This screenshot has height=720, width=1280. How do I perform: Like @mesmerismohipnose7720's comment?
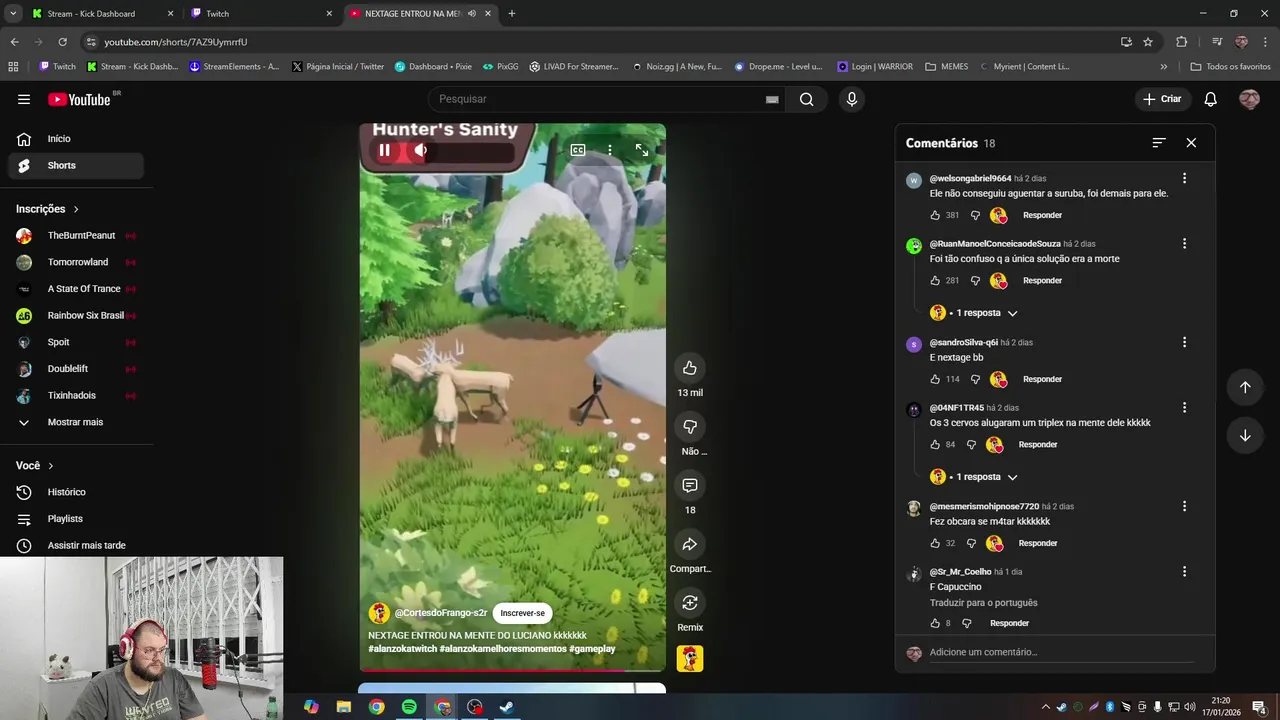pyautogui.click(x=935, y=543)
